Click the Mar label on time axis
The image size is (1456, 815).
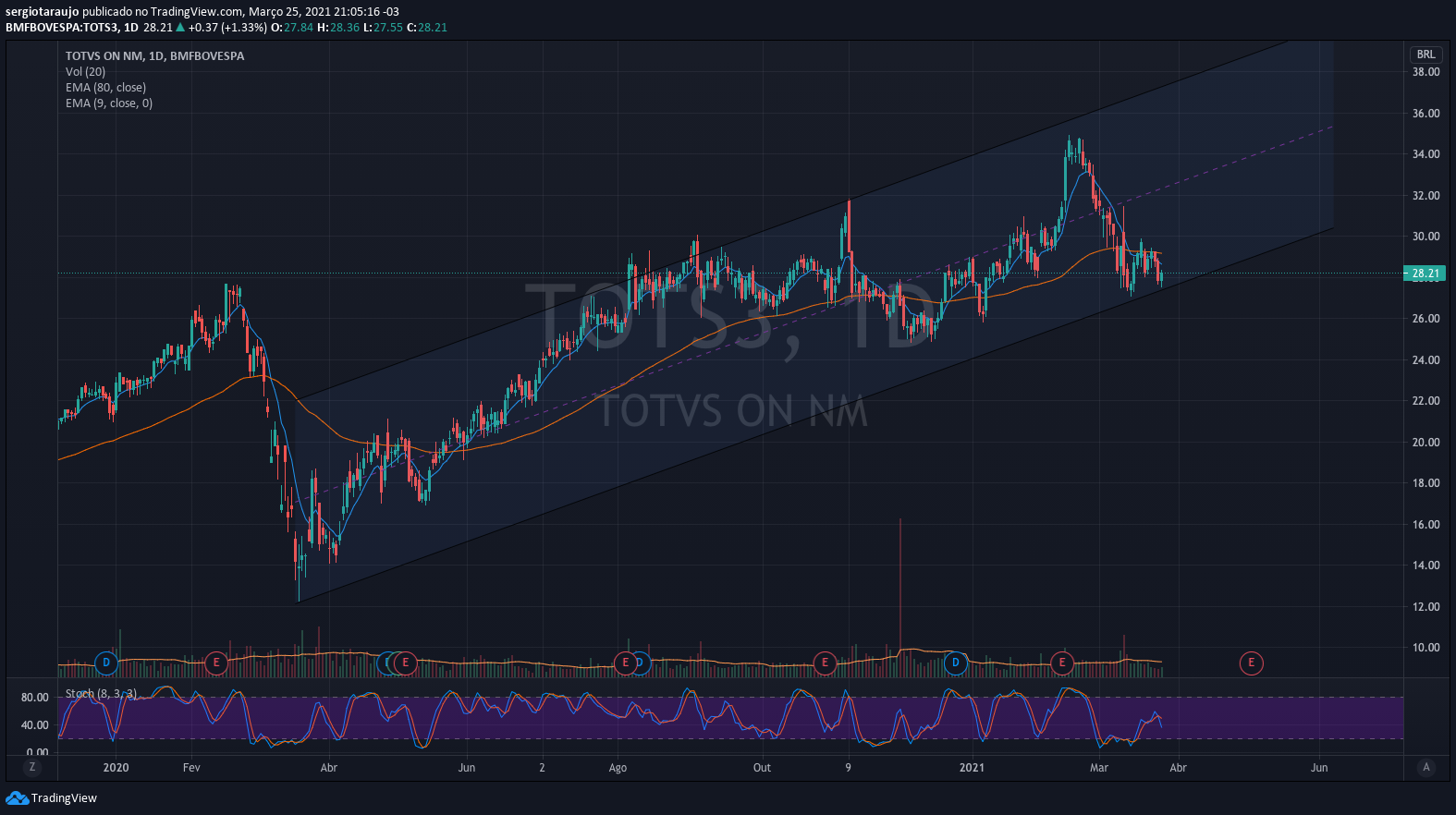tap(1099, 767)
